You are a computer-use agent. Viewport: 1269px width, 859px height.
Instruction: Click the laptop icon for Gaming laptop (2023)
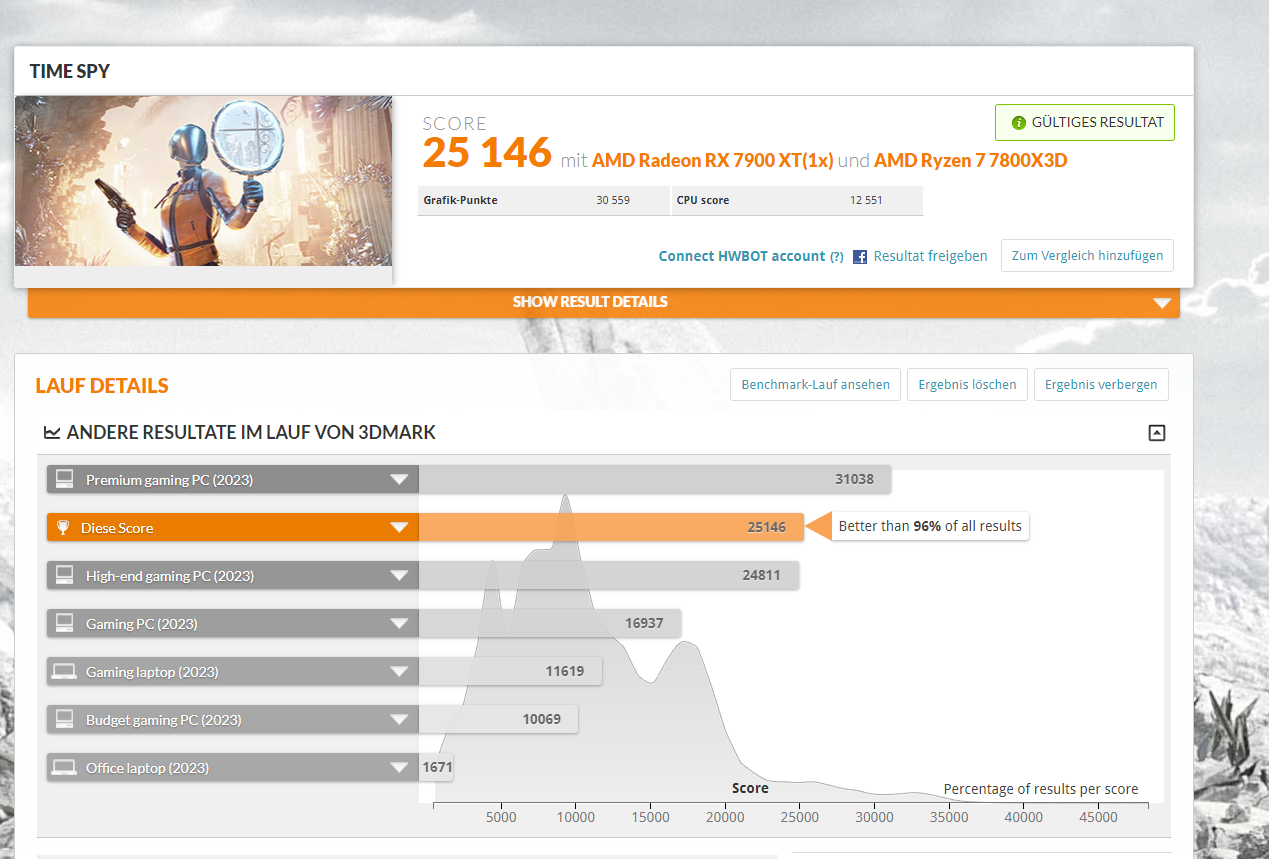65,672
